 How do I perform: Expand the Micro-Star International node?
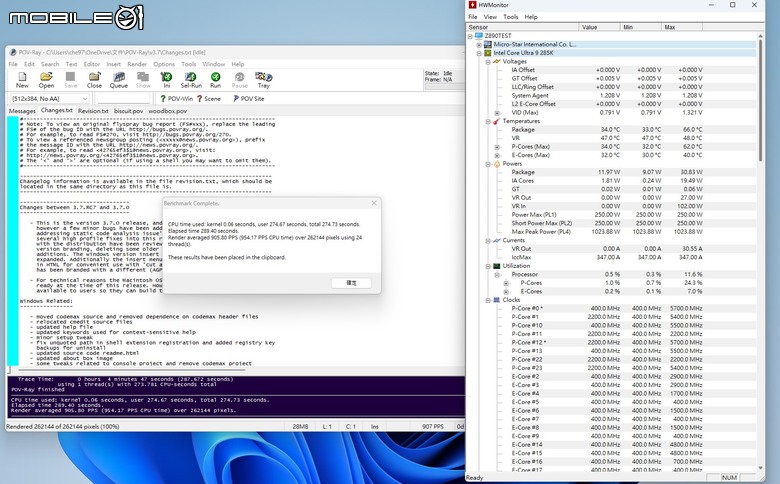point(479,44)
